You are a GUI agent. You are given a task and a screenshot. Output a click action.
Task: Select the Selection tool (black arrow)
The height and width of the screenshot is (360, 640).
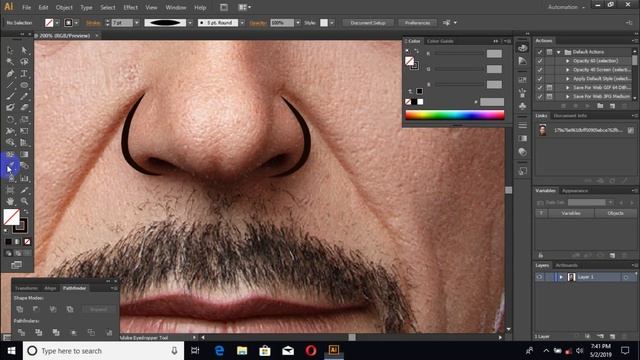click(10, 50)
